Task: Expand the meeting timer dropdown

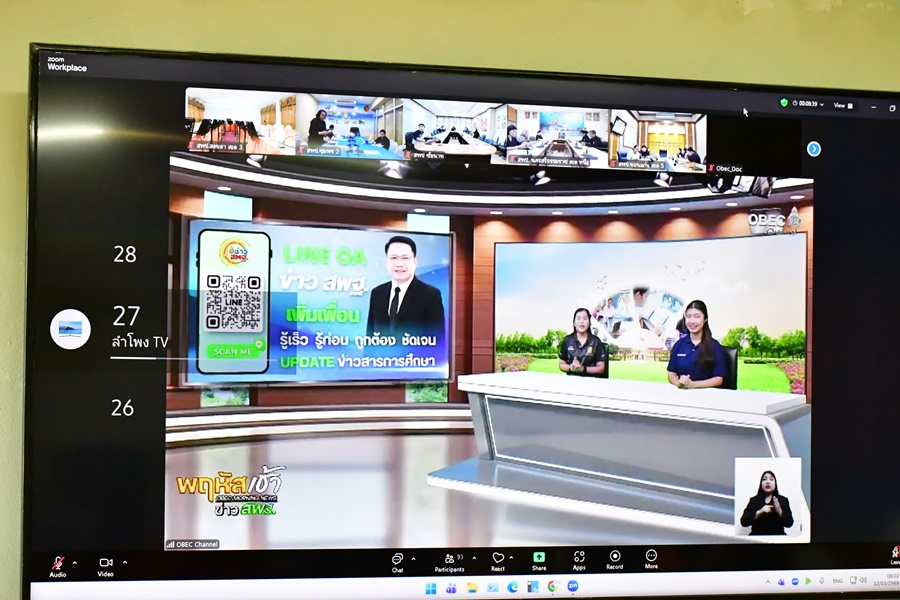Action: click(x=822, y=104)
